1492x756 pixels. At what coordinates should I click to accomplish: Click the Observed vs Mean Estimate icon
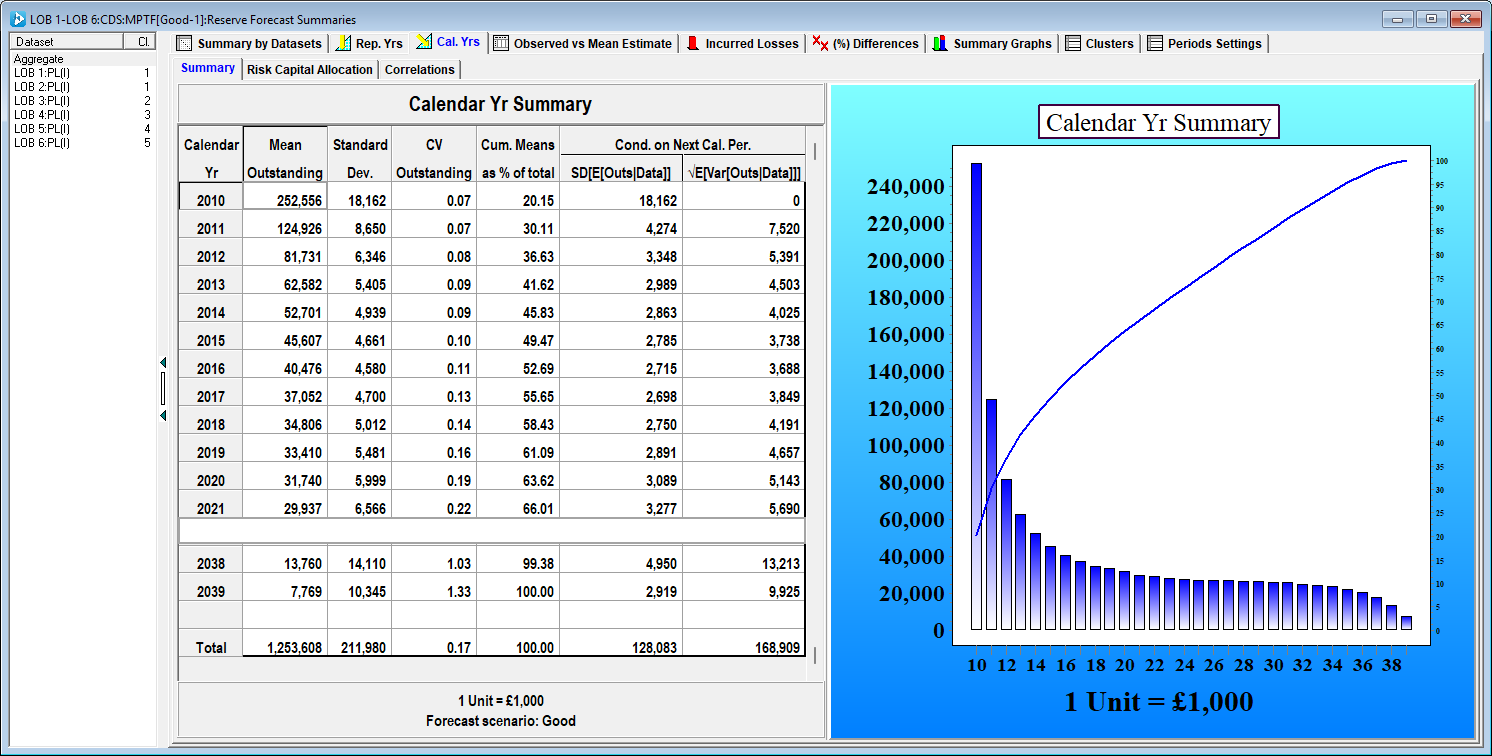click(501, 43)
